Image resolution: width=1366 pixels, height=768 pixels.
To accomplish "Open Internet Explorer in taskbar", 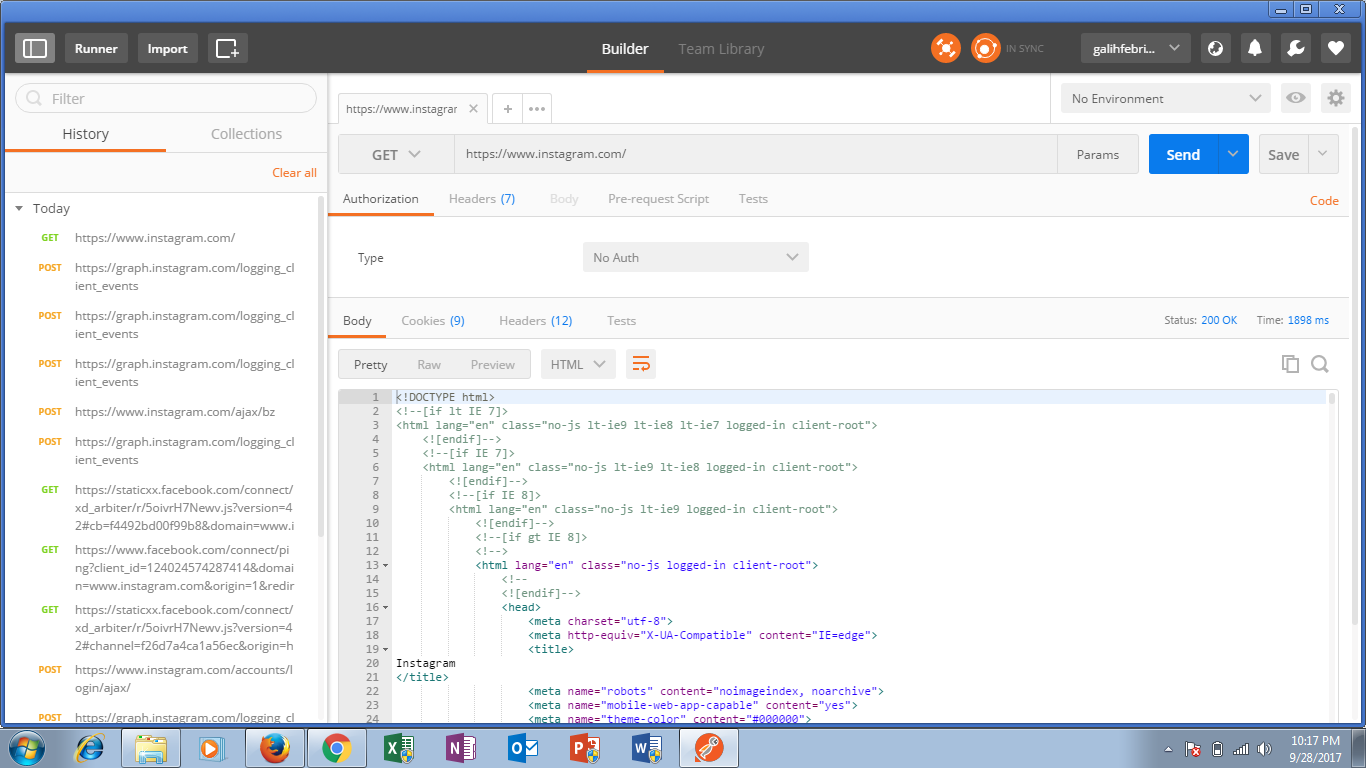I will coord(90,747).
